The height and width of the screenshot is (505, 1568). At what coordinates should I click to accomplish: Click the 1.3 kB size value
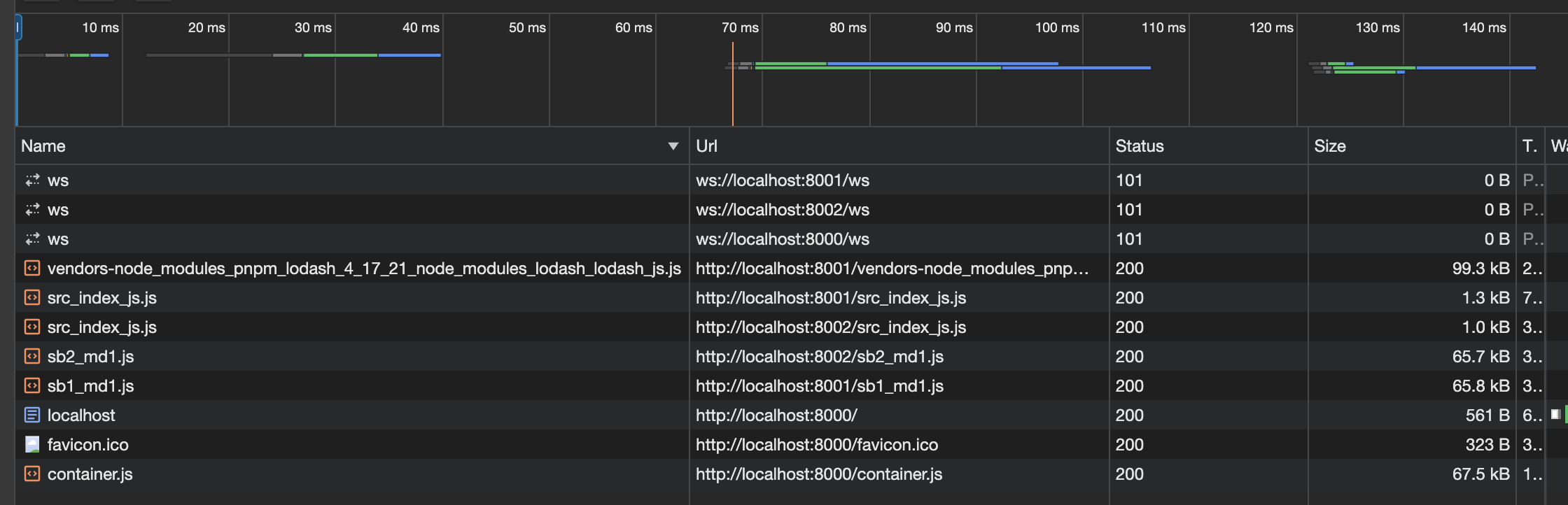1486,298
